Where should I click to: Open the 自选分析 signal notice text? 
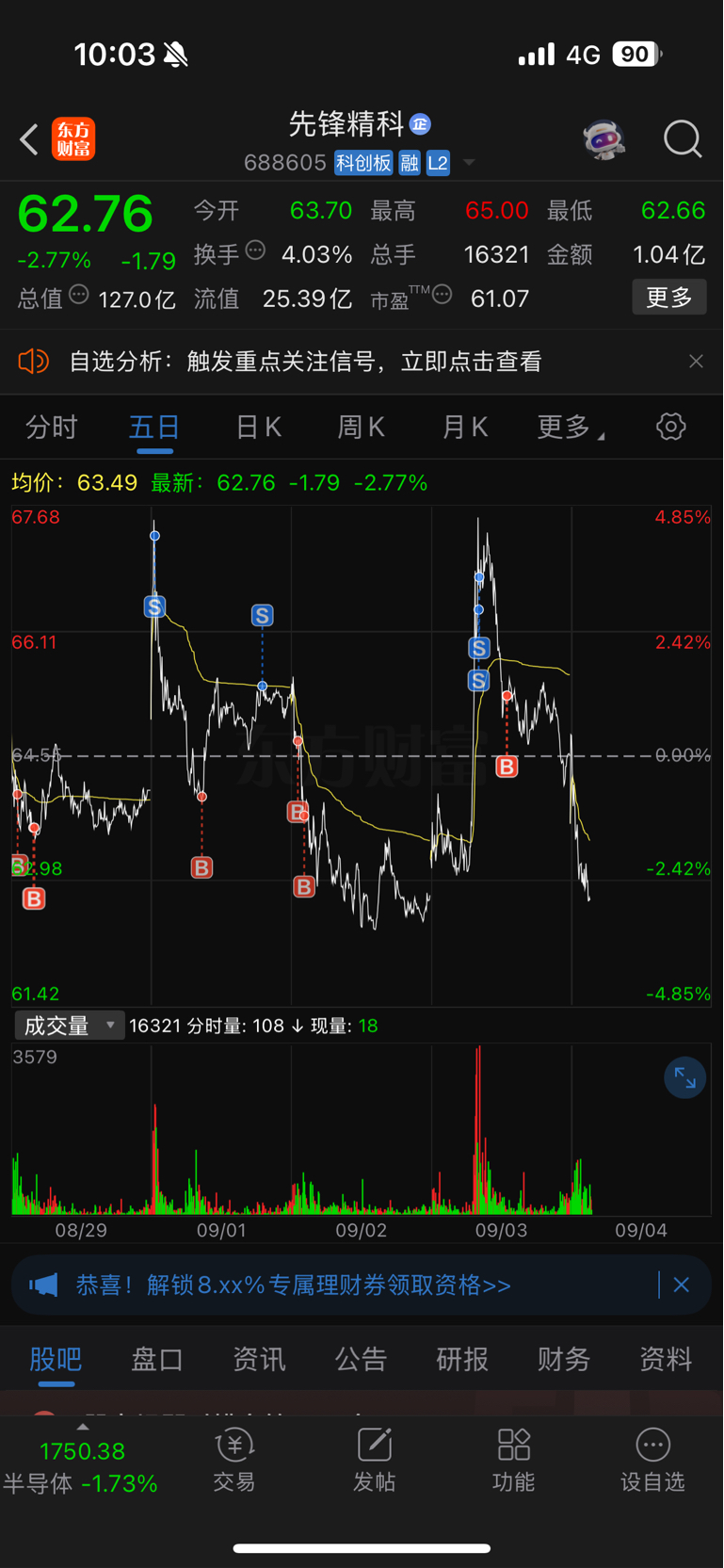[x=305, y=362]
